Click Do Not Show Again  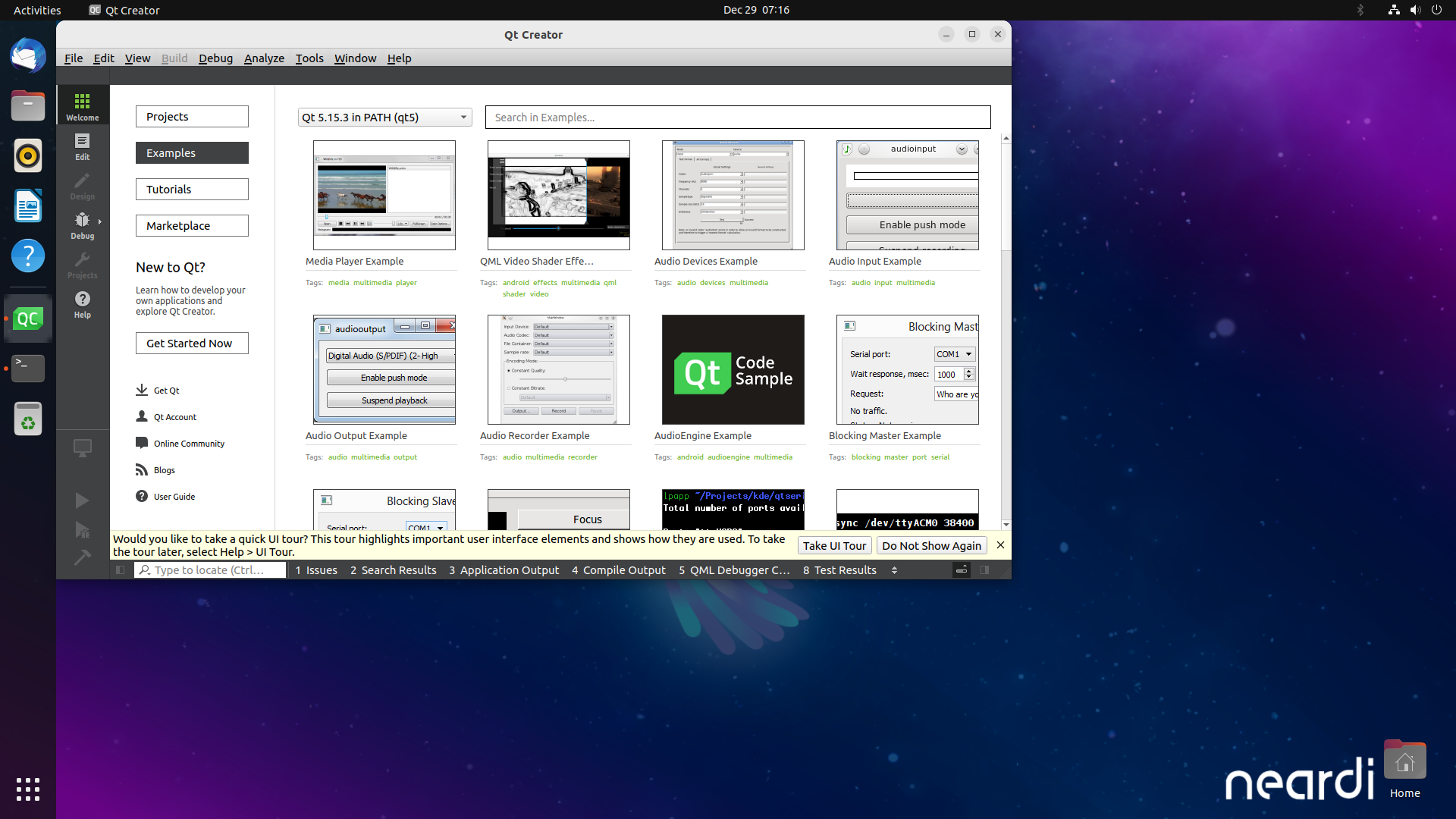click(931, 545)
